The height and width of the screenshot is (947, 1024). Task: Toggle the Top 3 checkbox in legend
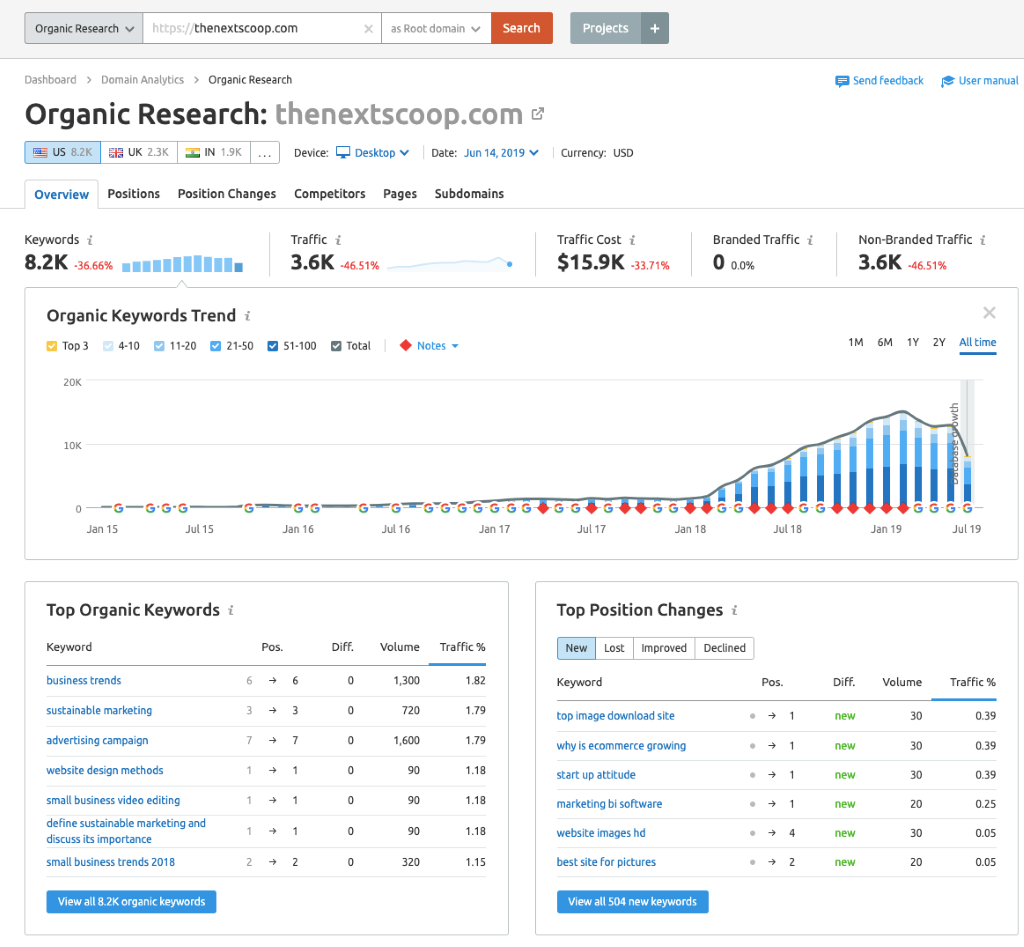[52, 346]
